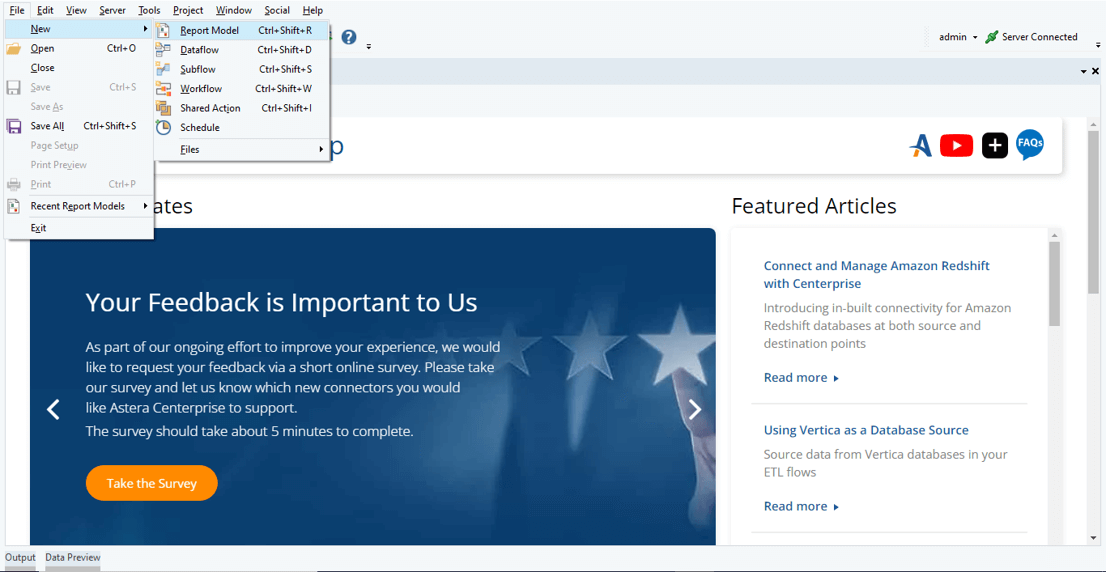This screenshot has height=572, width=1106.
Task: Open the Project menu
Action: [188, 10]
